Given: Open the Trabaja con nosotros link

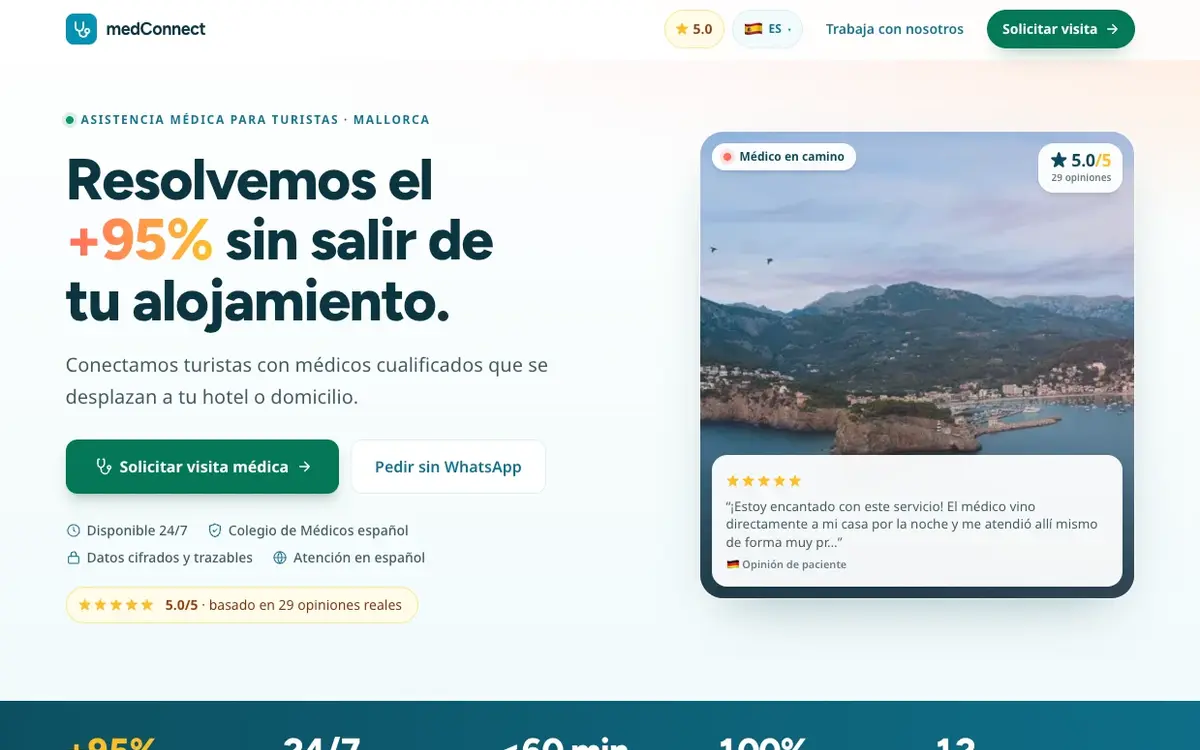Looking at the screenshot, I should click(x=895, y=29).
